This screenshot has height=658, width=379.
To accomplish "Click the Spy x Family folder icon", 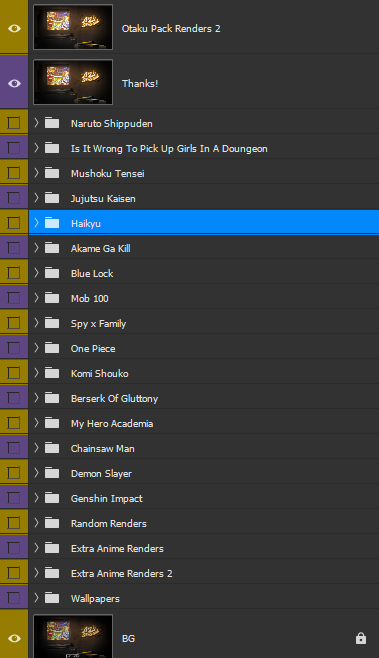I will coord(52,323).
